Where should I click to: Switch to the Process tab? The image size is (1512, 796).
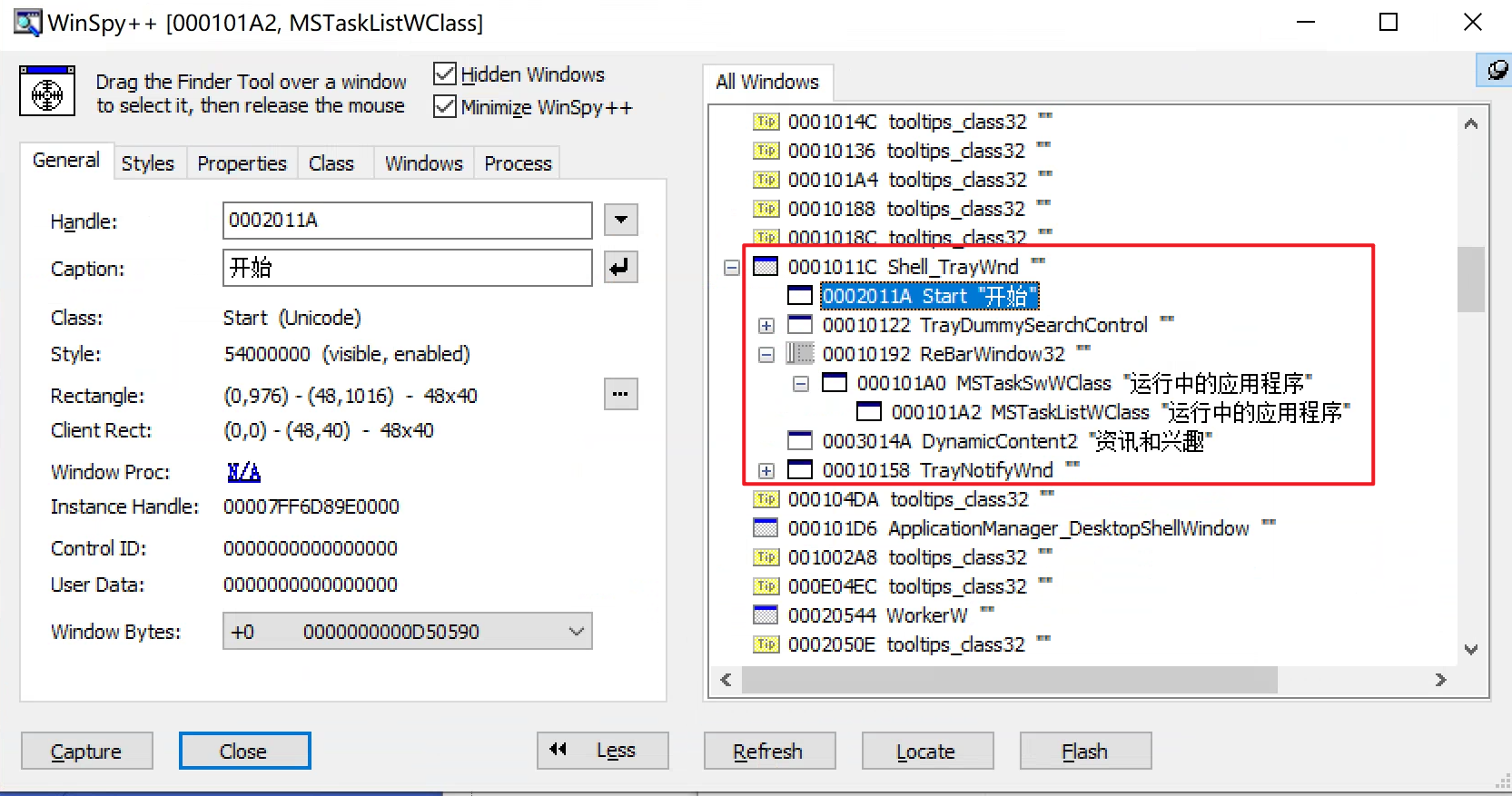[x=519, y=163]
